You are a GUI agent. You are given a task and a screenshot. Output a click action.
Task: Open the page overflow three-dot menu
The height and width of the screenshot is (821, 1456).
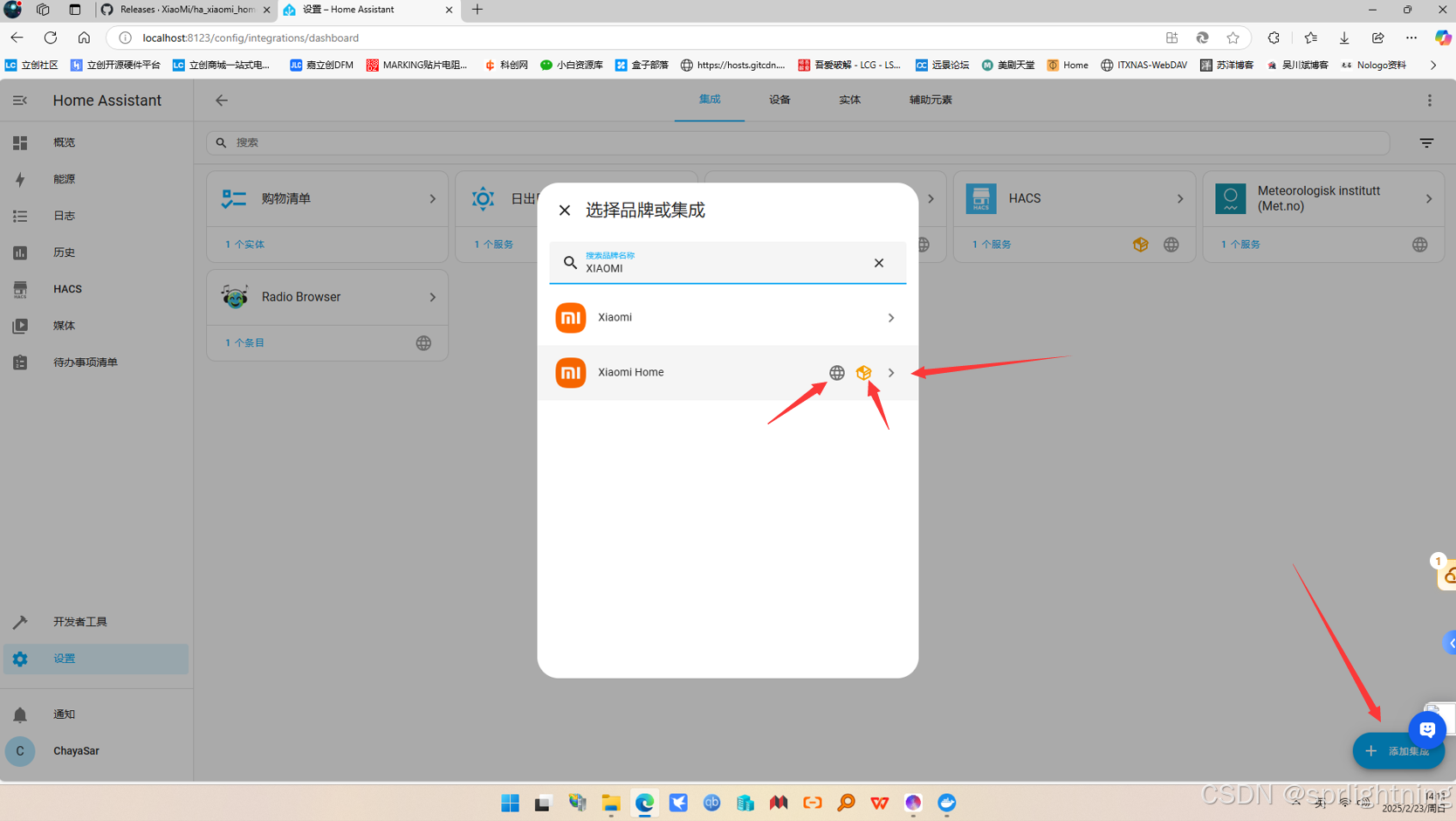[1430, 100]
